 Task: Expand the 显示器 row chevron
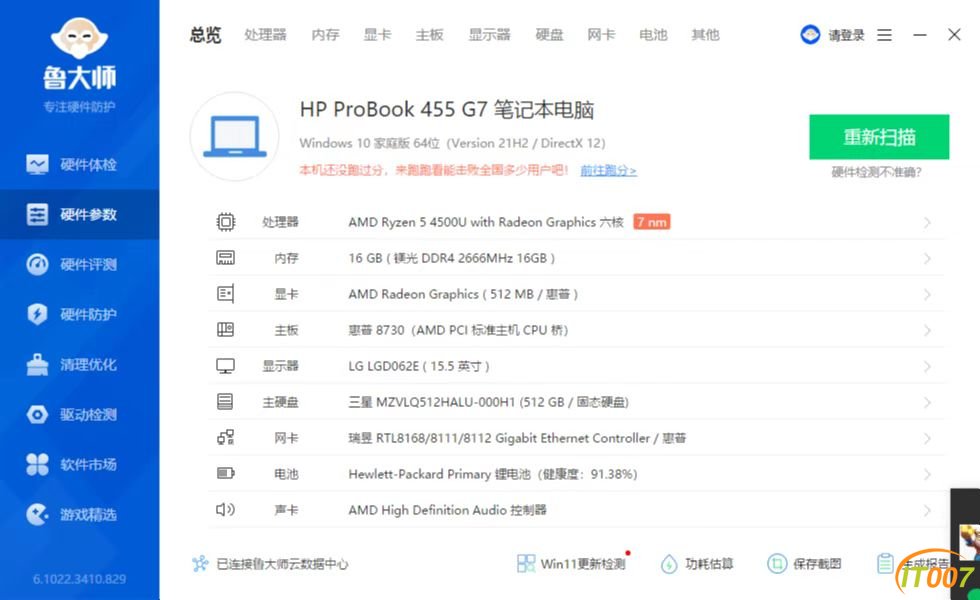[927, 366]
